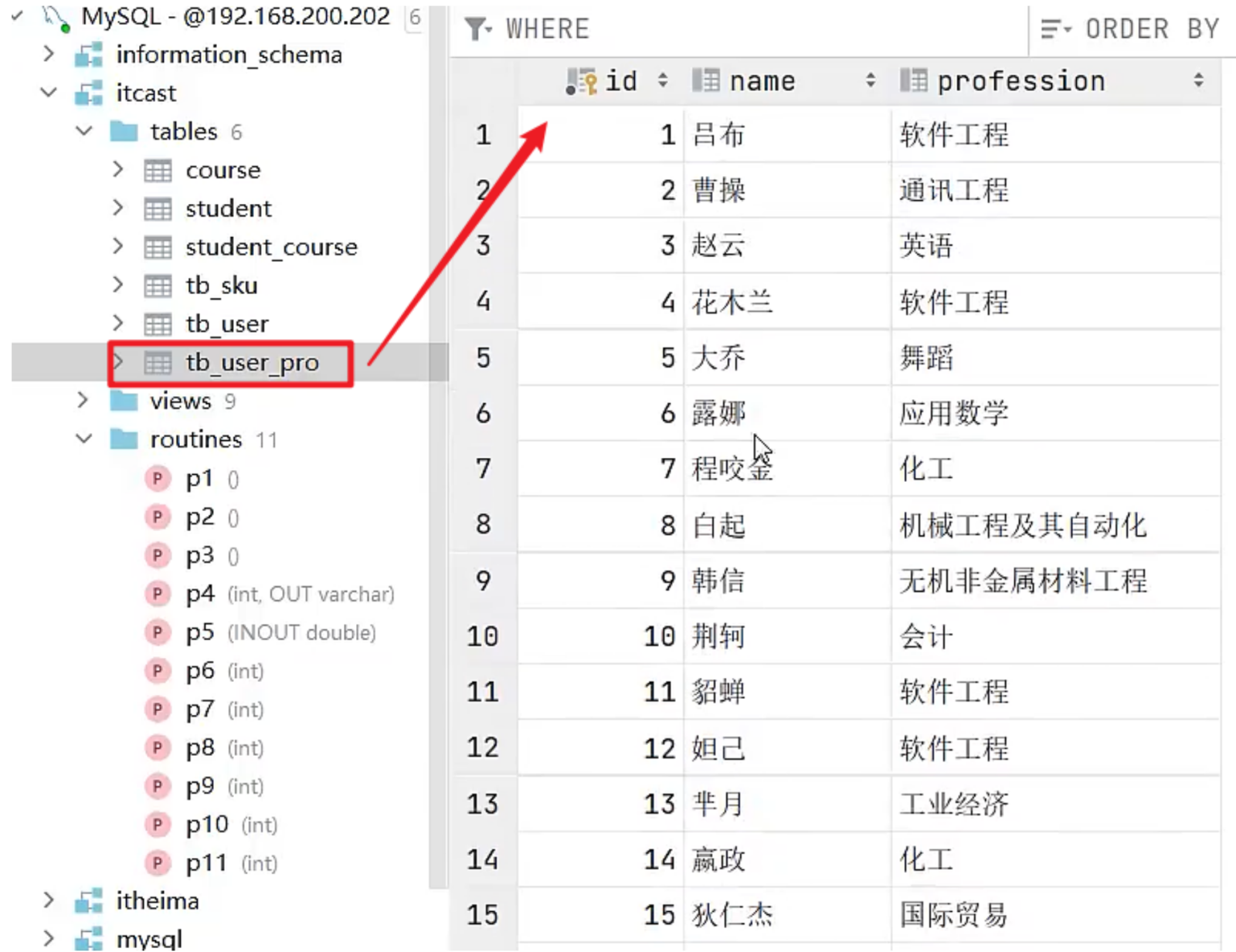Sort by the profession column arrows
This screenshot has width=1236, height=952.
pos(1198,80)
